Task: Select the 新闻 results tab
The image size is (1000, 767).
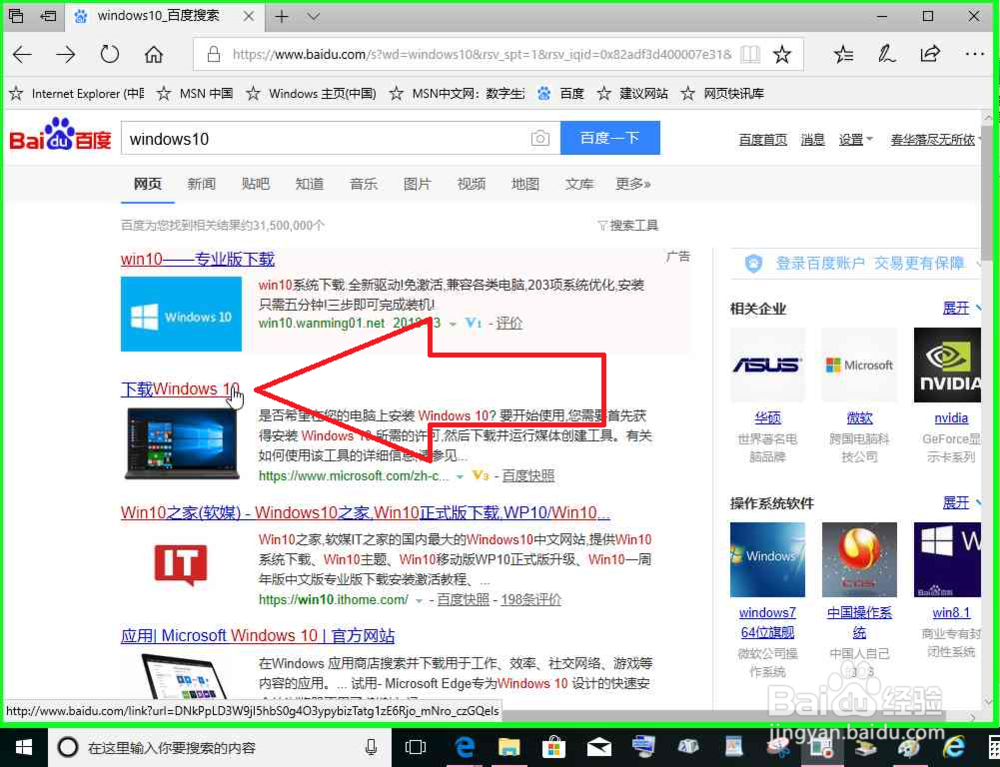Action: click(201, 184)
